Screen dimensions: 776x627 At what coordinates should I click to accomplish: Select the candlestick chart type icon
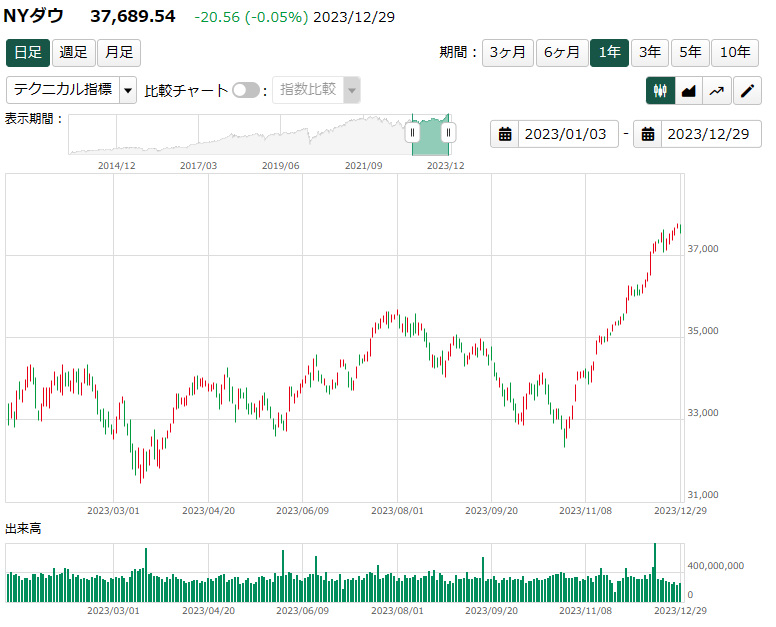(x=660, y=91)
